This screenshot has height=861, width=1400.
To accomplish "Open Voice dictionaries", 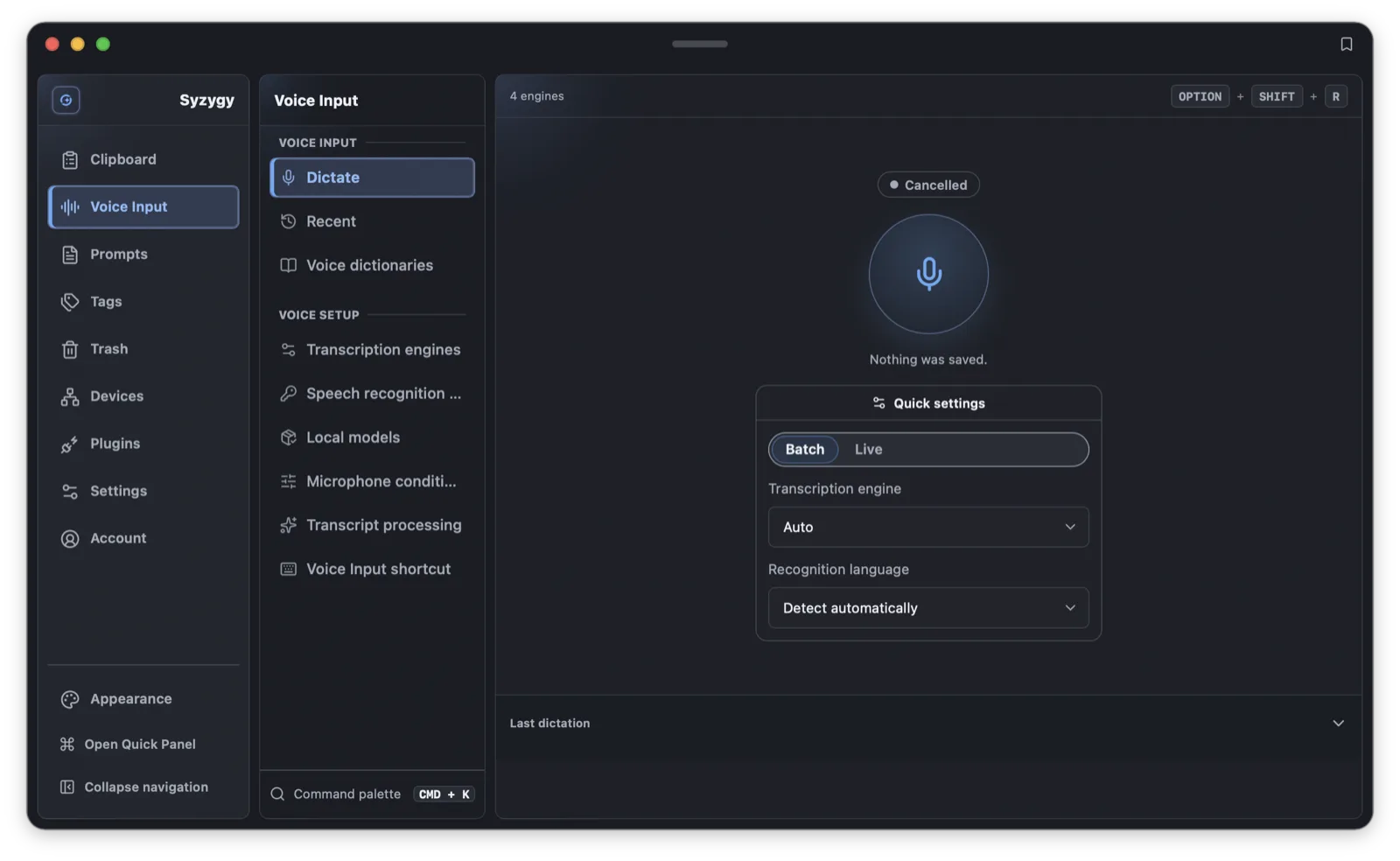I will [x=373, y=265].
